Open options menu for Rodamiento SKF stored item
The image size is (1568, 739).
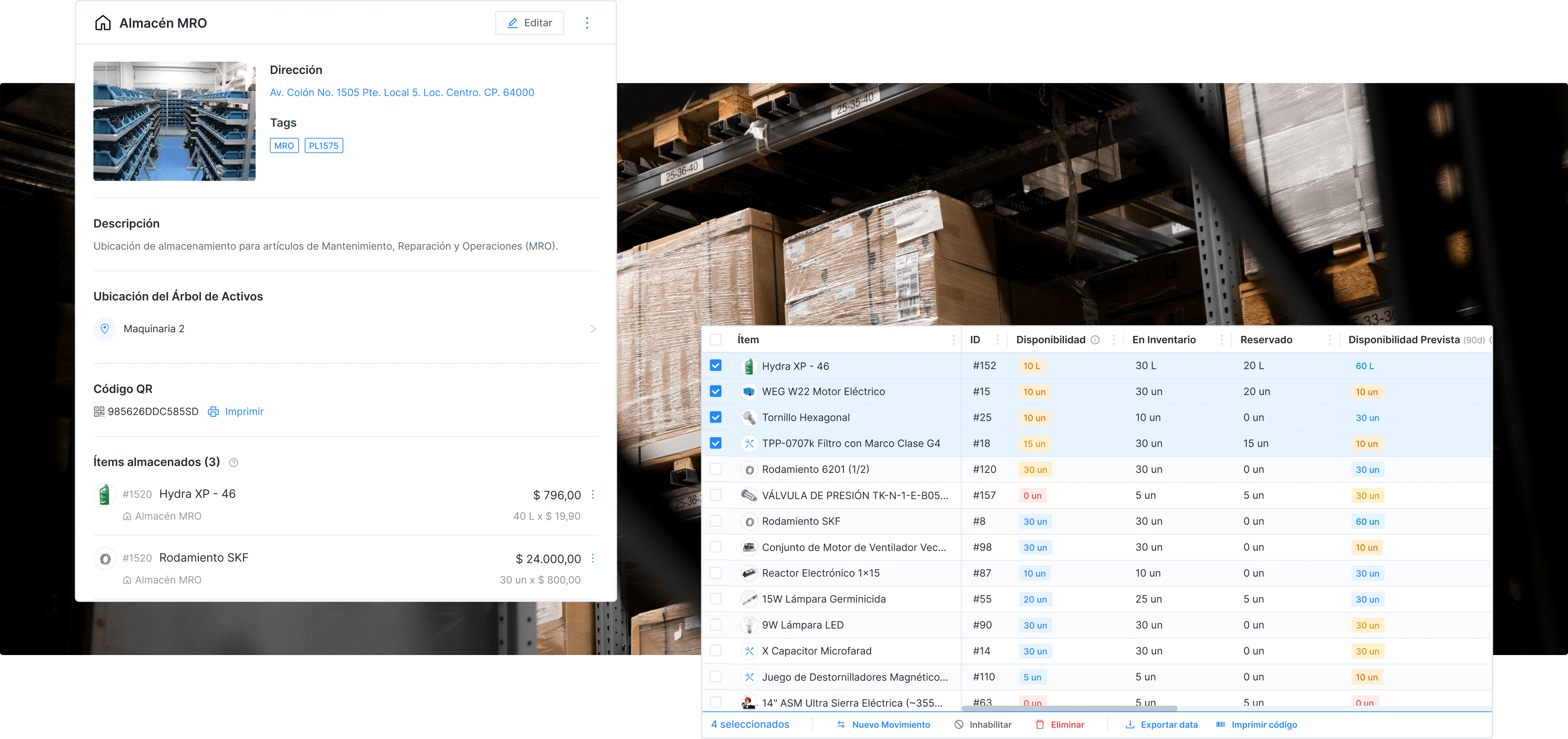pyautogui.click(x=593, y=559)
